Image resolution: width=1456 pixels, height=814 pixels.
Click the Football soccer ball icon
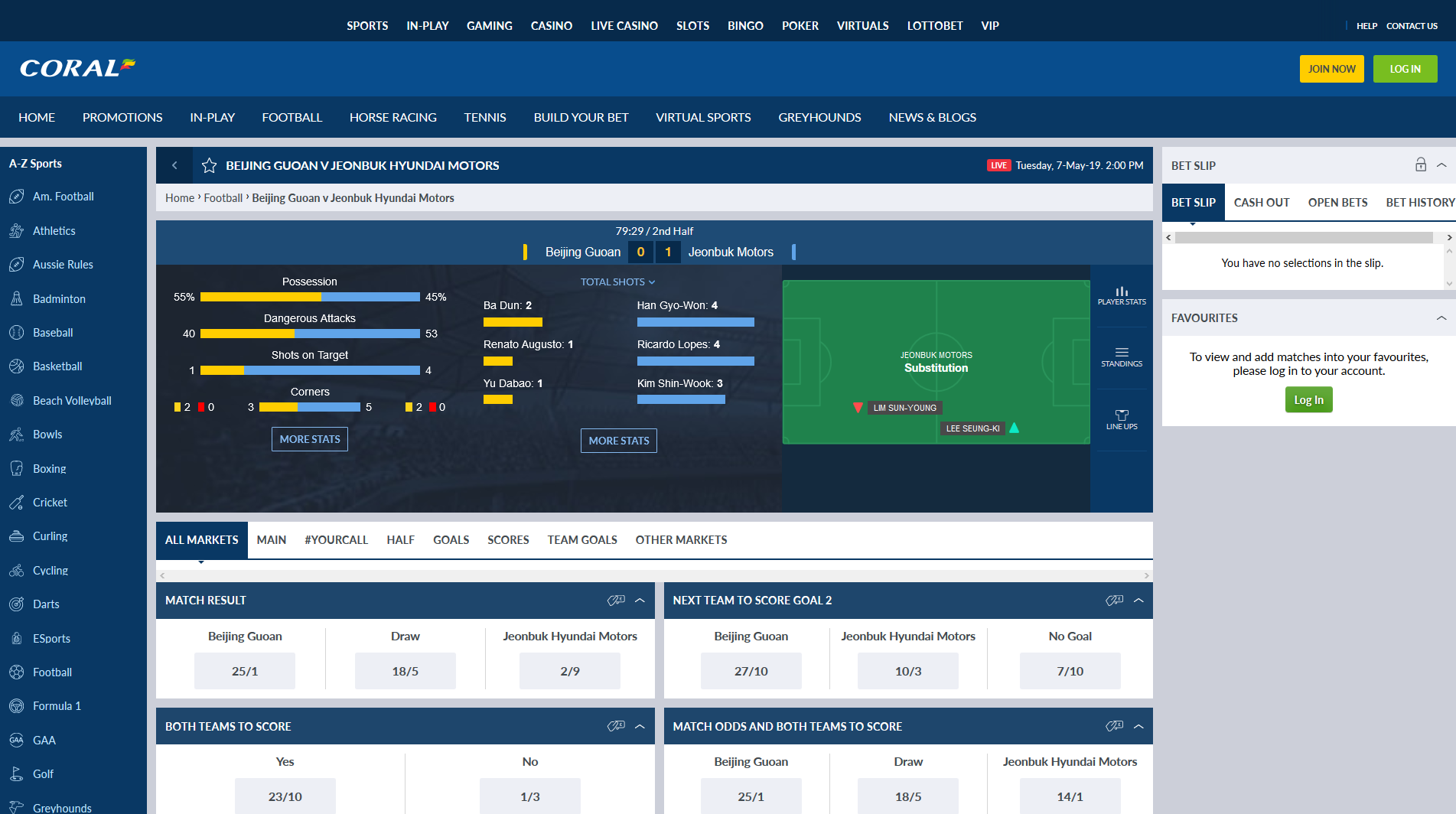(x=17, y=672)
